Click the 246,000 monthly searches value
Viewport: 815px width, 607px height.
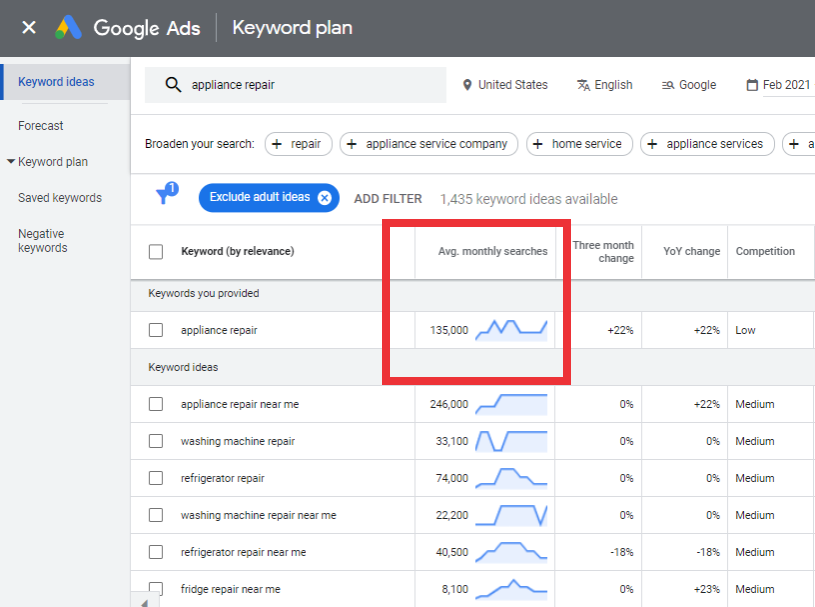449,404
